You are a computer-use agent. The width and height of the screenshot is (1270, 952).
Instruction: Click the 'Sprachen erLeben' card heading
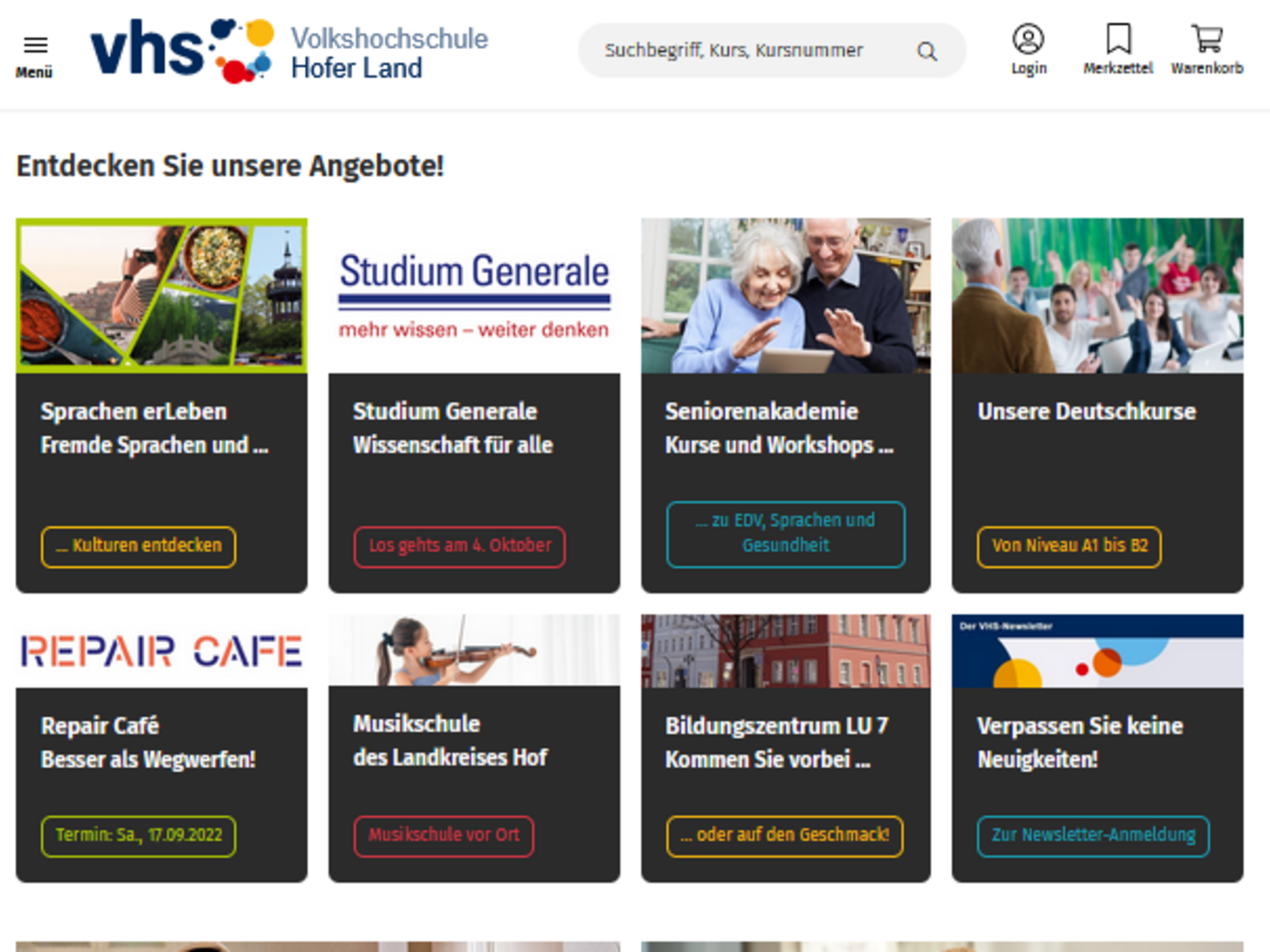click(x=134, y=411)
